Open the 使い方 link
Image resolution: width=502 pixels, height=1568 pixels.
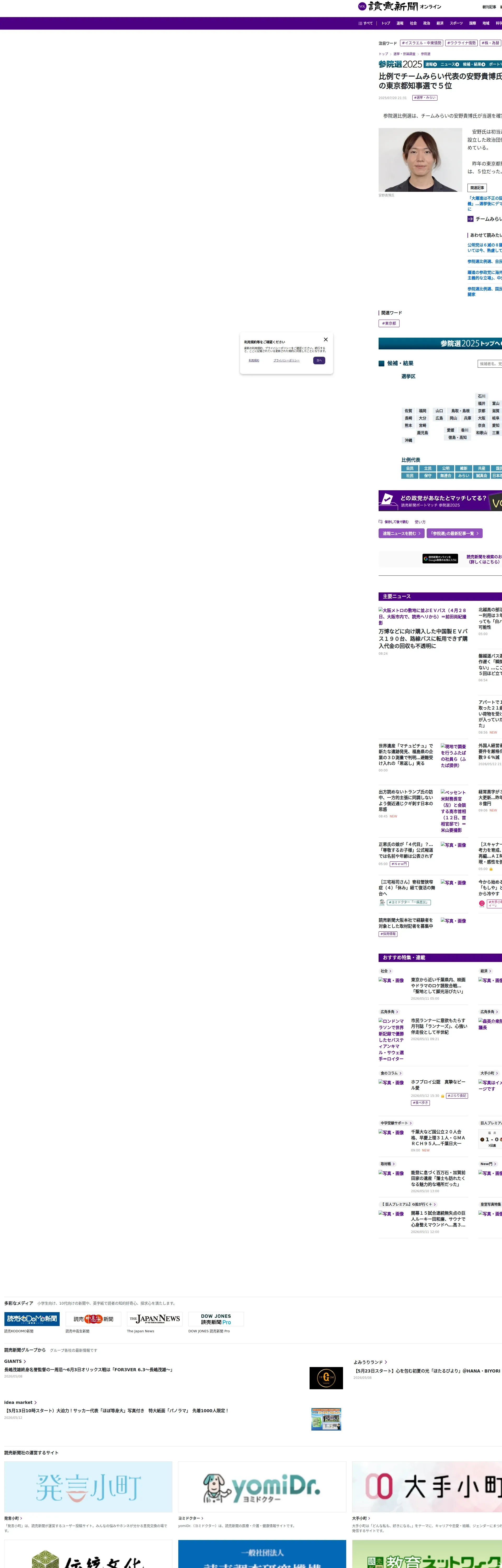click(420, 522)
